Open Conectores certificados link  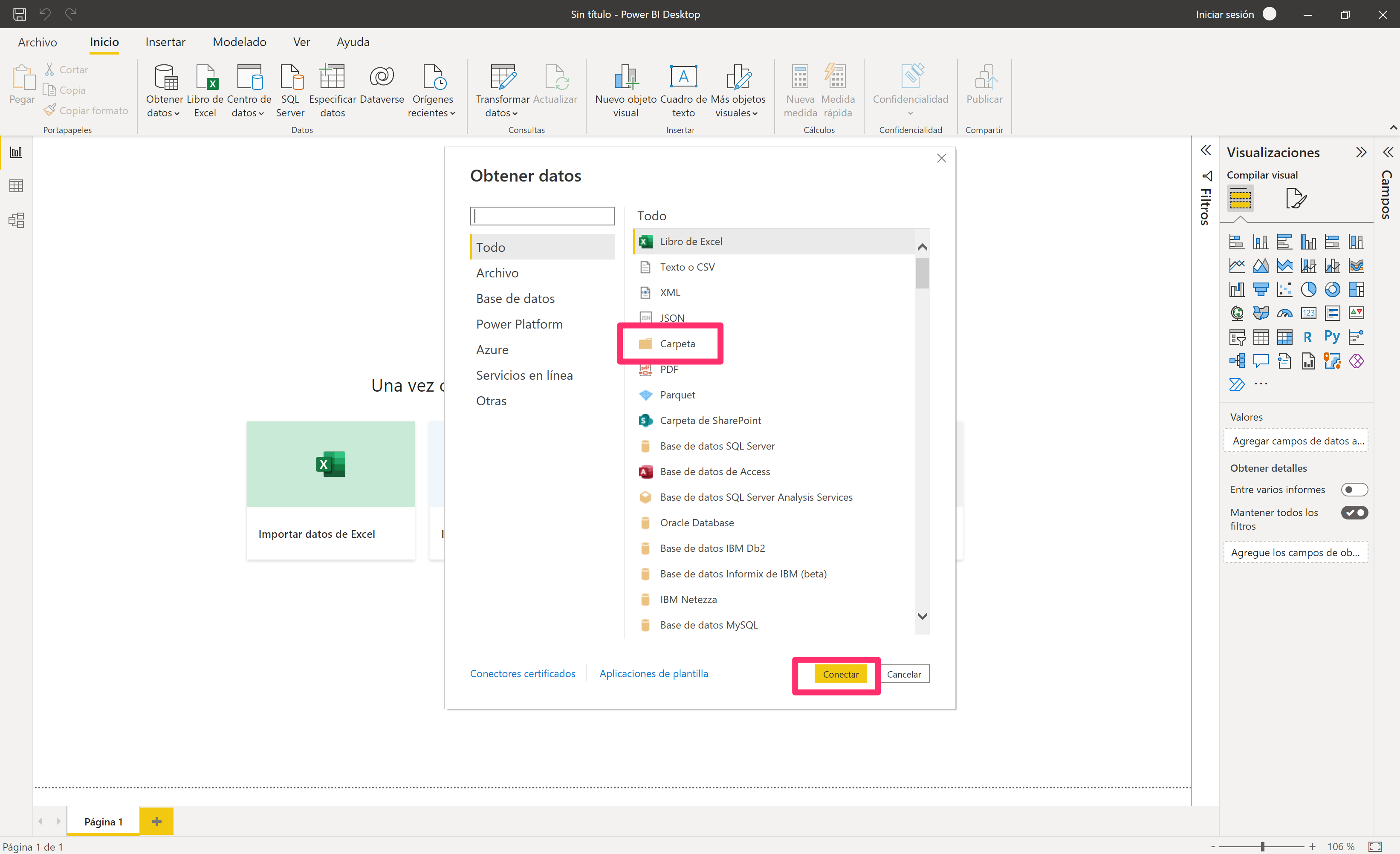tap(522, 673)
